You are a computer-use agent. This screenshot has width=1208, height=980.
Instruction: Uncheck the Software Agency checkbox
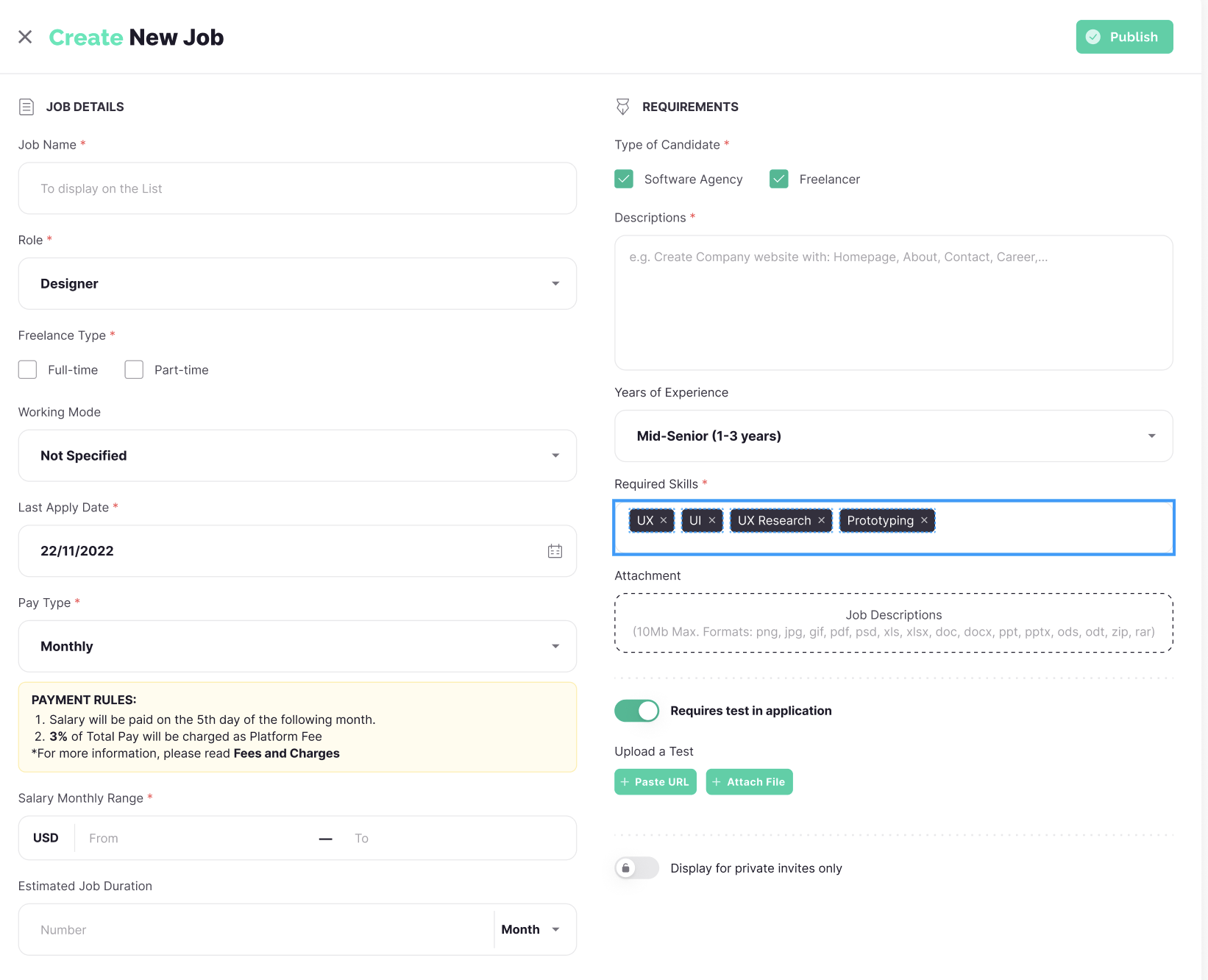pos(624,179)
